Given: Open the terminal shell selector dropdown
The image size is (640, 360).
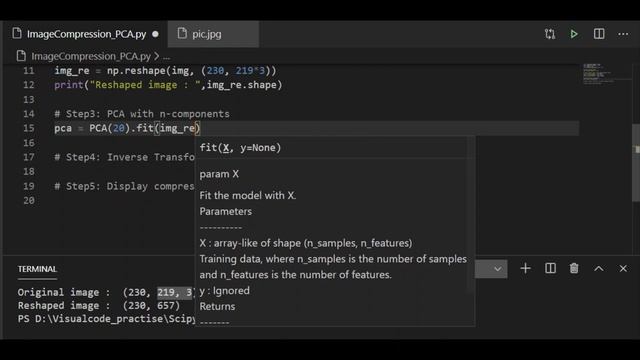Looking at the screenshot, I should click(491, 269).
